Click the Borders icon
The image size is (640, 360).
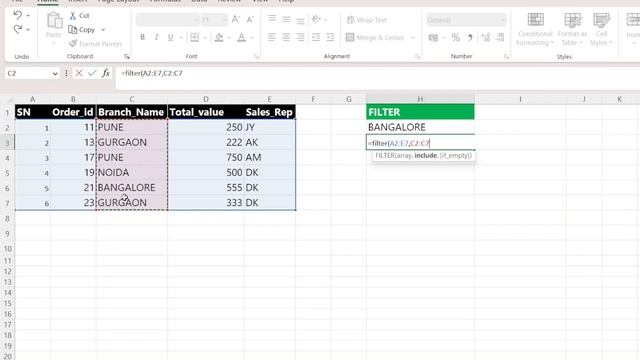(x=195, y=38)
